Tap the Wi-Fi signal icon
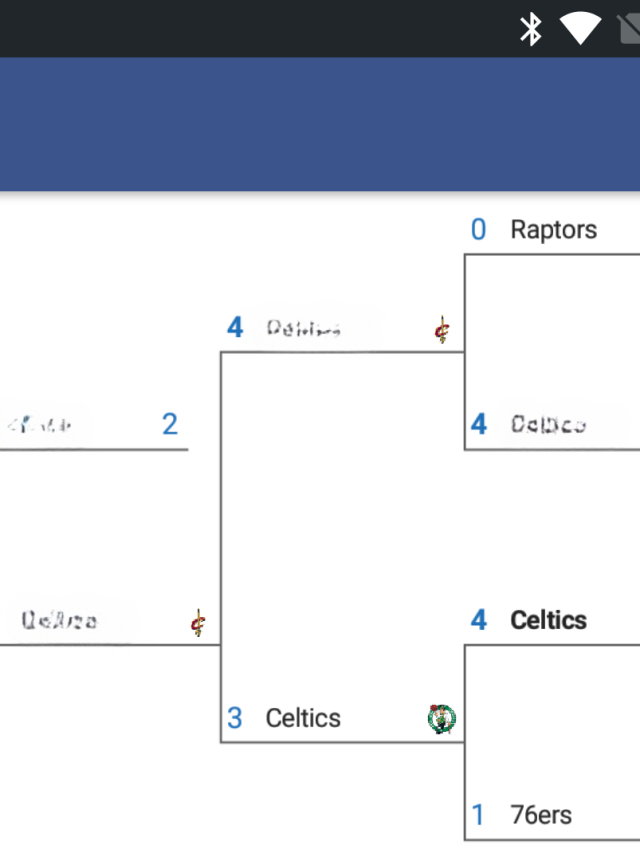The image size is (640, 860). tap(580, 29)
